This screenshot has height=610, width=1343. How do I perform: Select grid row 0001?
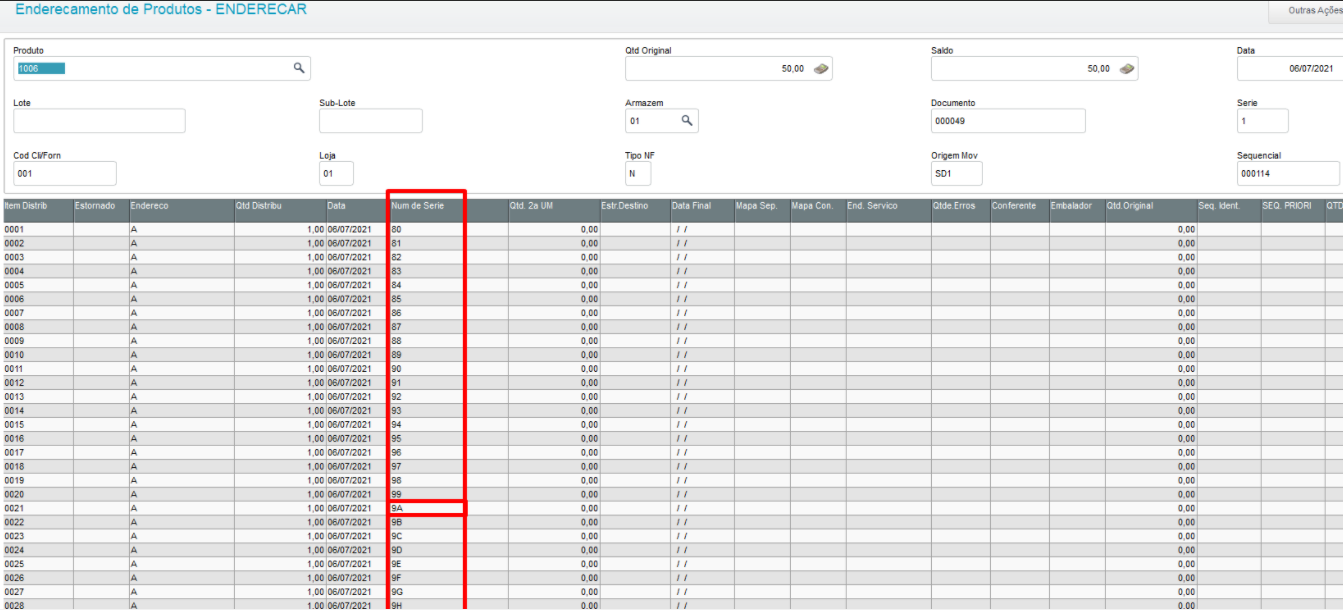[x=671, y=229]
